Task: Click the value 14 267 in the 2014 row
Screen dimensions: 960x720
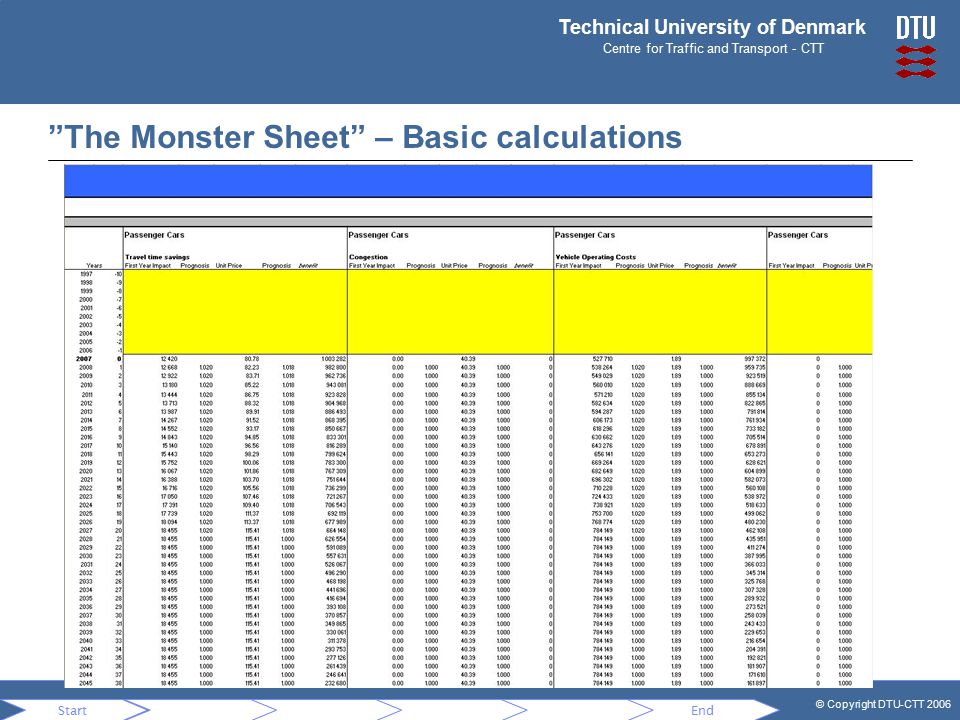Action: pos(169,421)
